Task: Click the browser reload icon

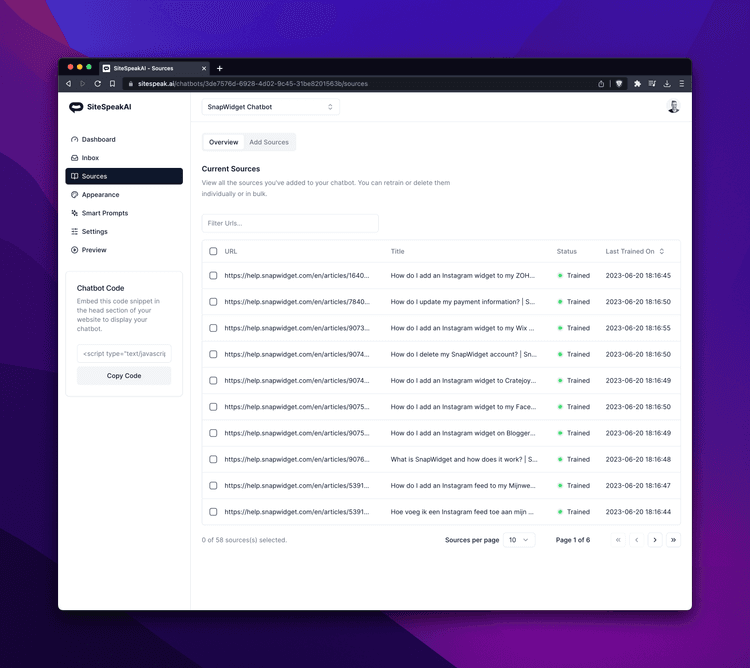Action: coord(98,84)
